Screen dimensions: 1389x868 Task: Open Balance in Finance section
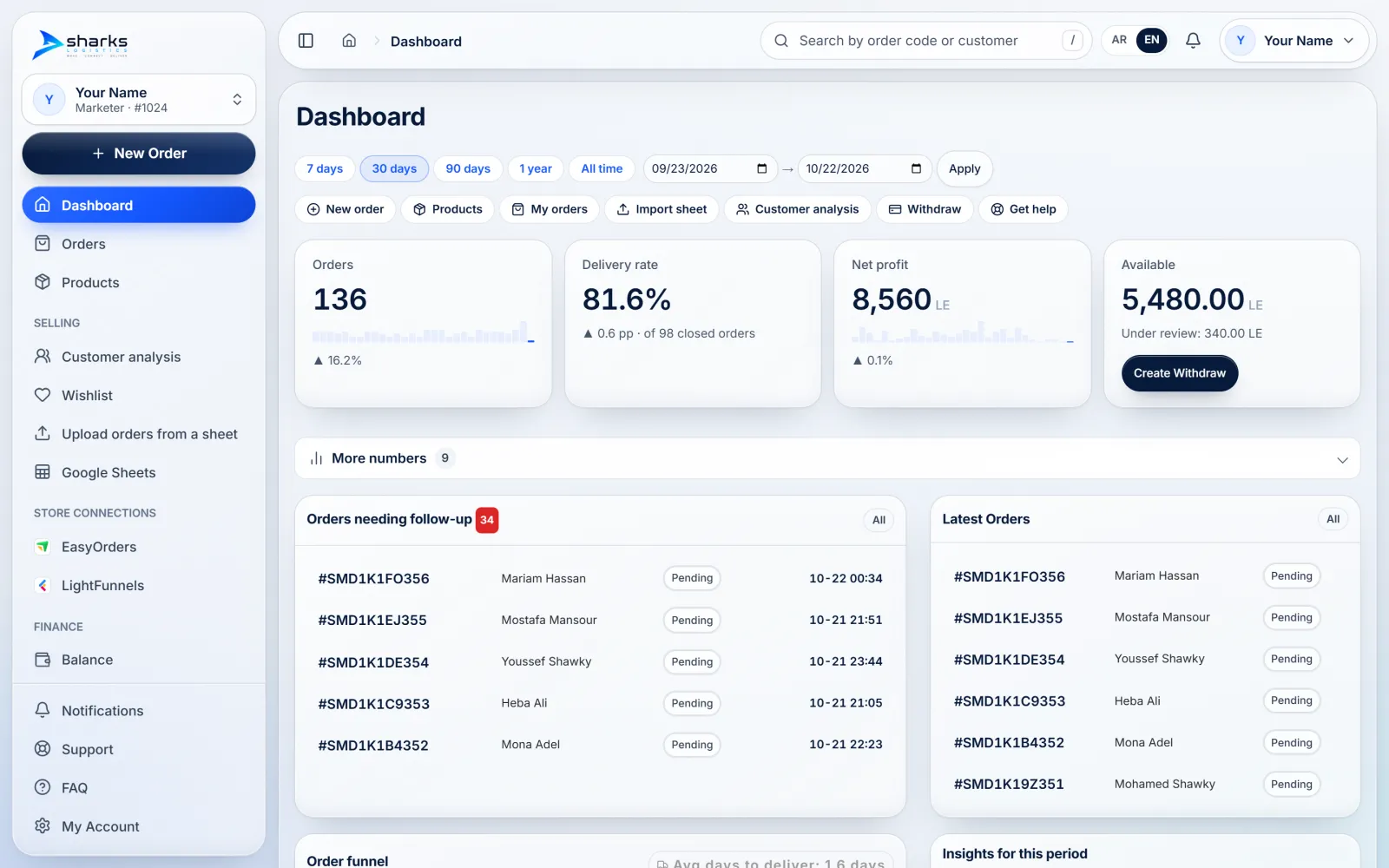139,660
